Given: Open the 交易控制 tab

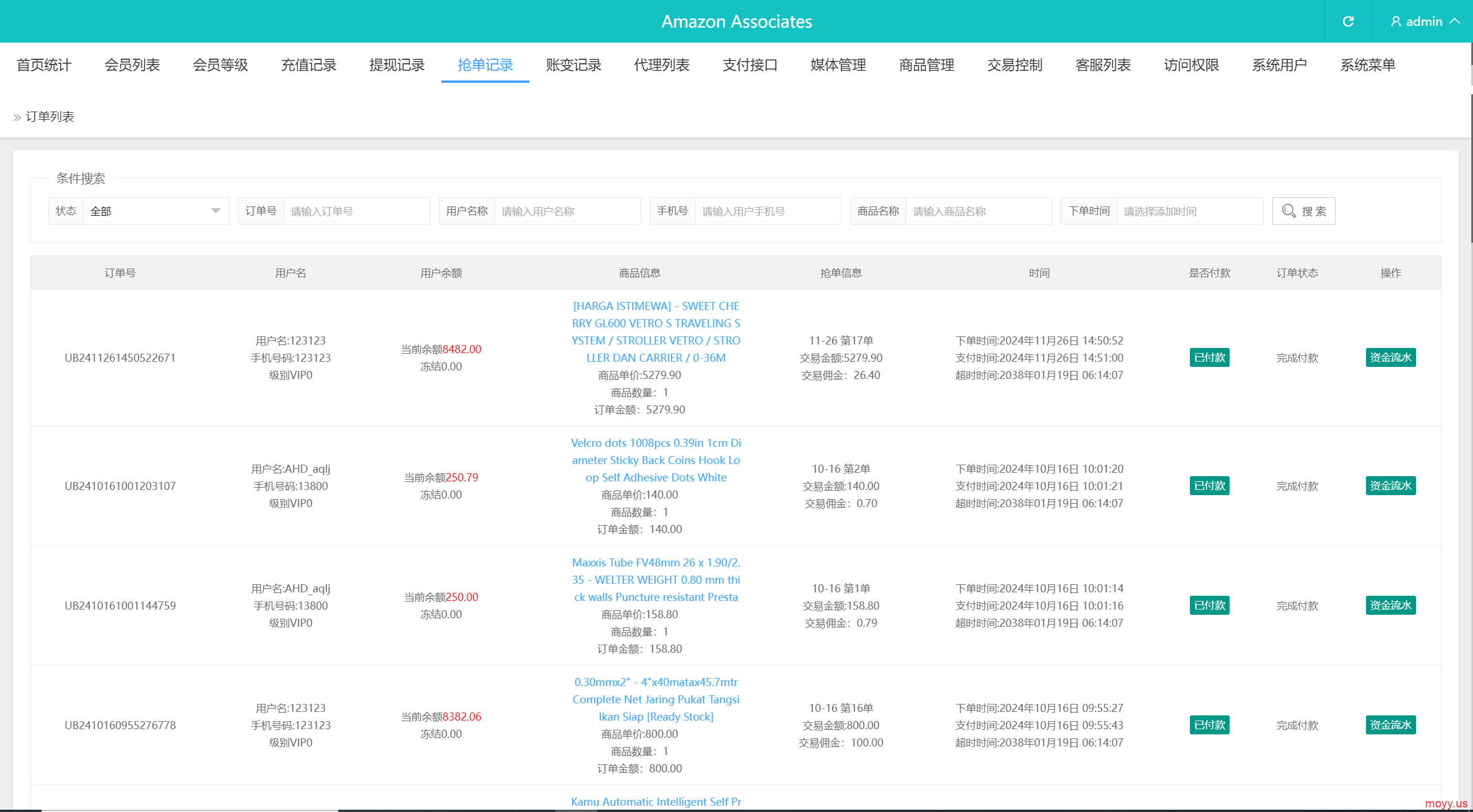Looking at the screenshot, I should (x=1015, y=65).
